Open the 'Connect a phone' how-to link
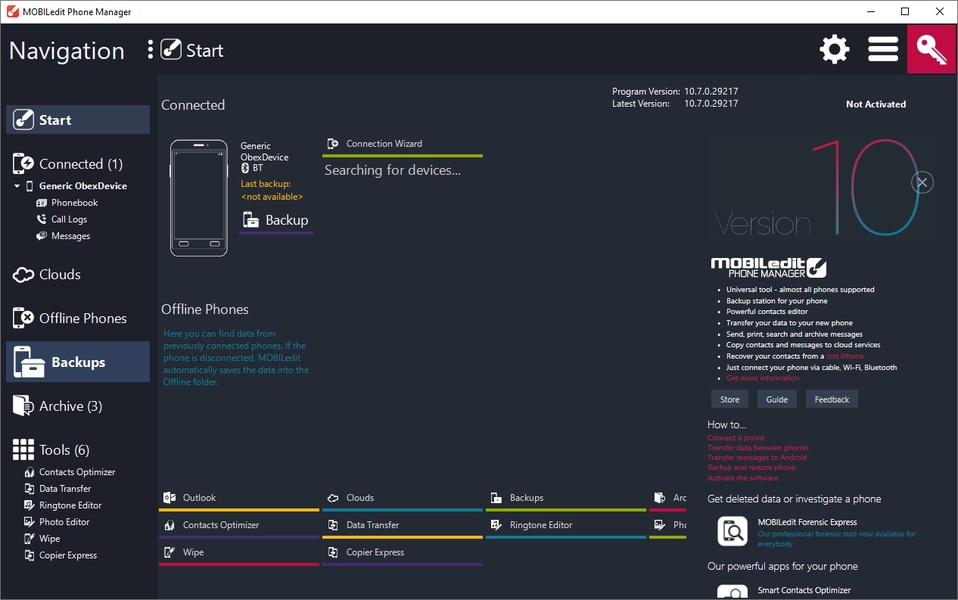 click(736, 438)
